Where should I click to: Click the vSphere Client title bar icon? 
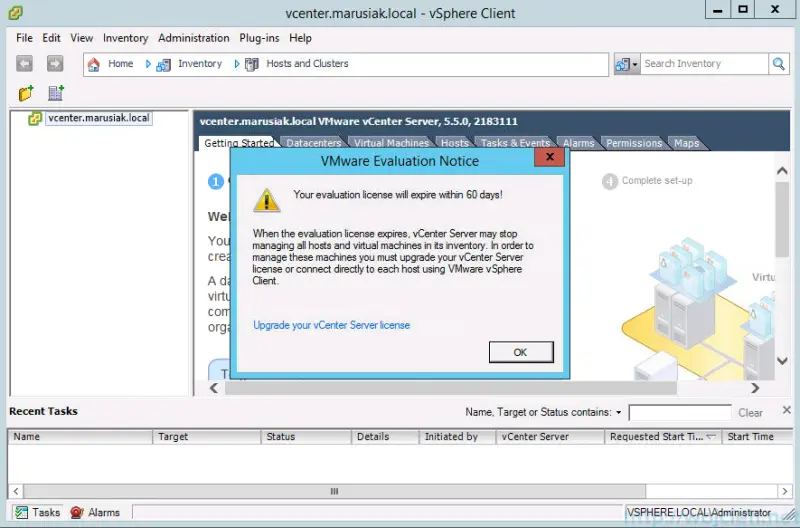click(15, 12)
